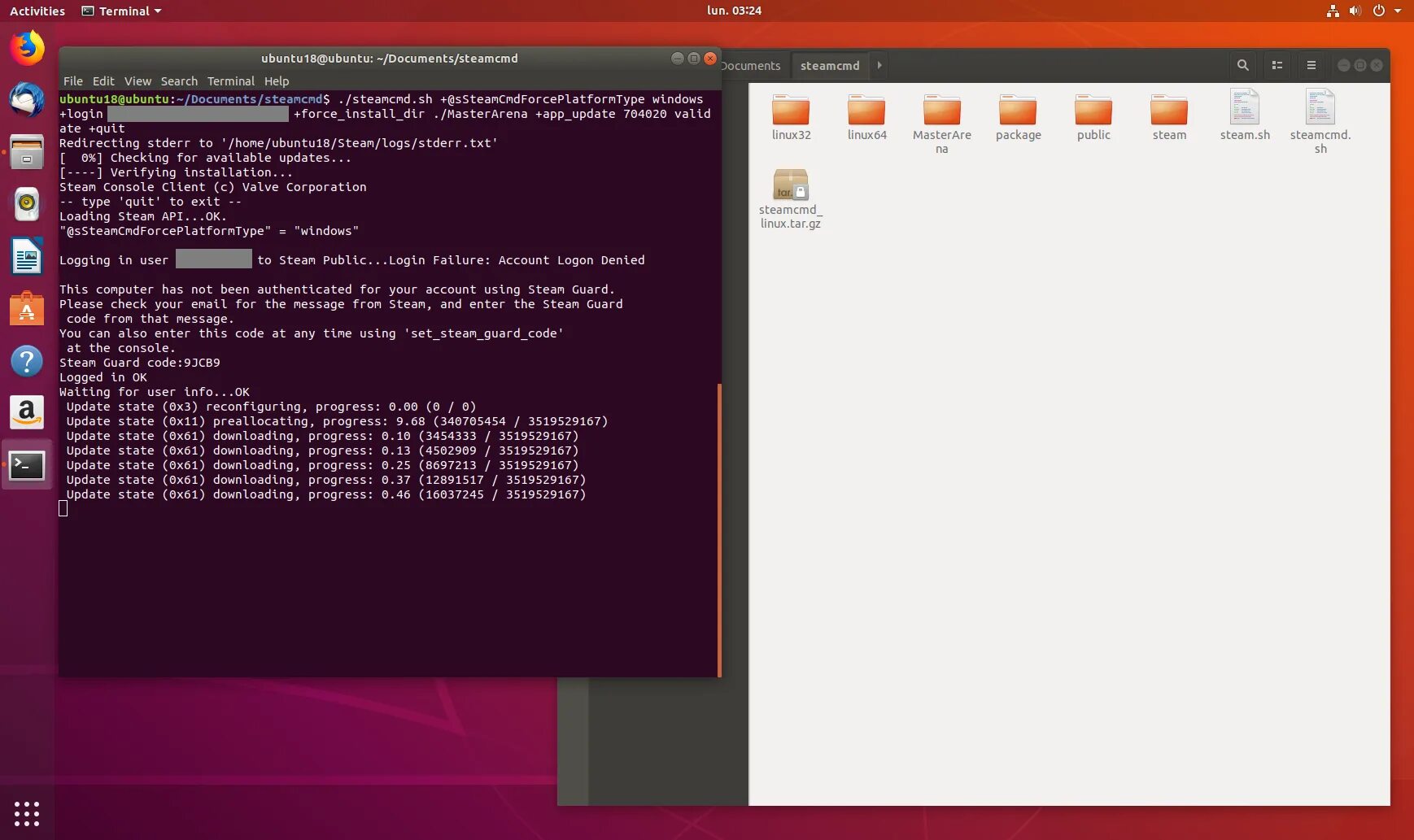Open Rhythmbox music player from dock
Image resolution: width=1414 pixels, height=840 pixels.
pos(27,204)
